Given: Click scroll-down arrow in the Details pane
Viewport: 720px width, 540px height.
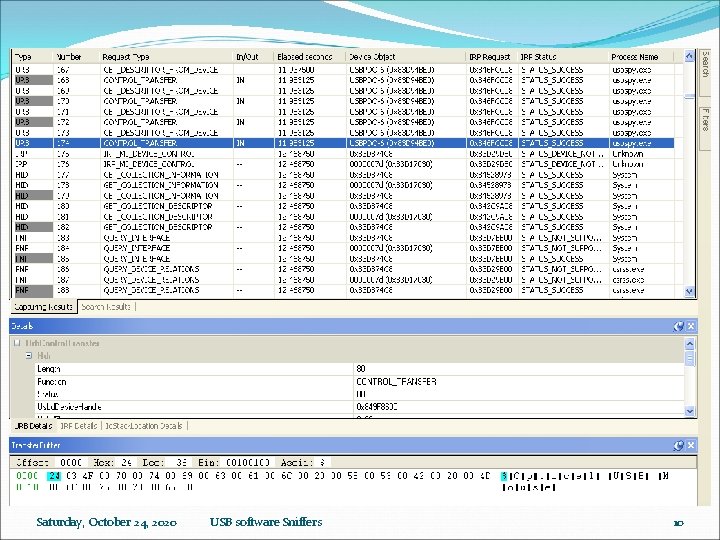Looking at the screenshot, I should tap(689, 411).
